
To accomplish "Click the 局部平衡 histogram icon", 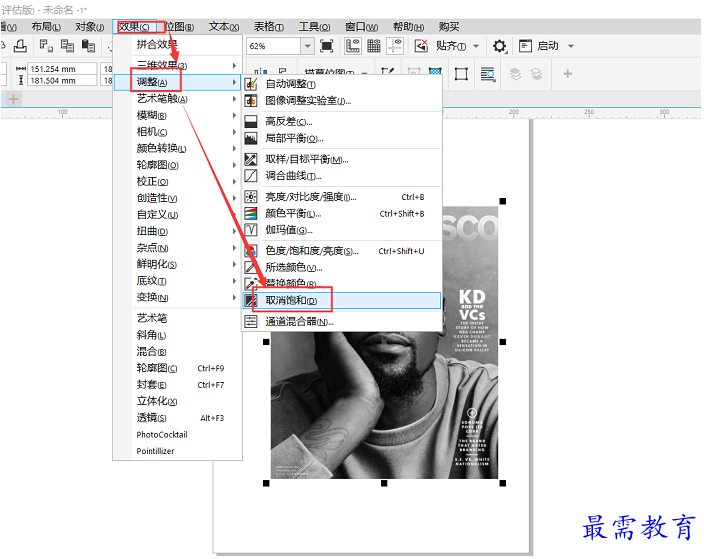I will point(251,138).
